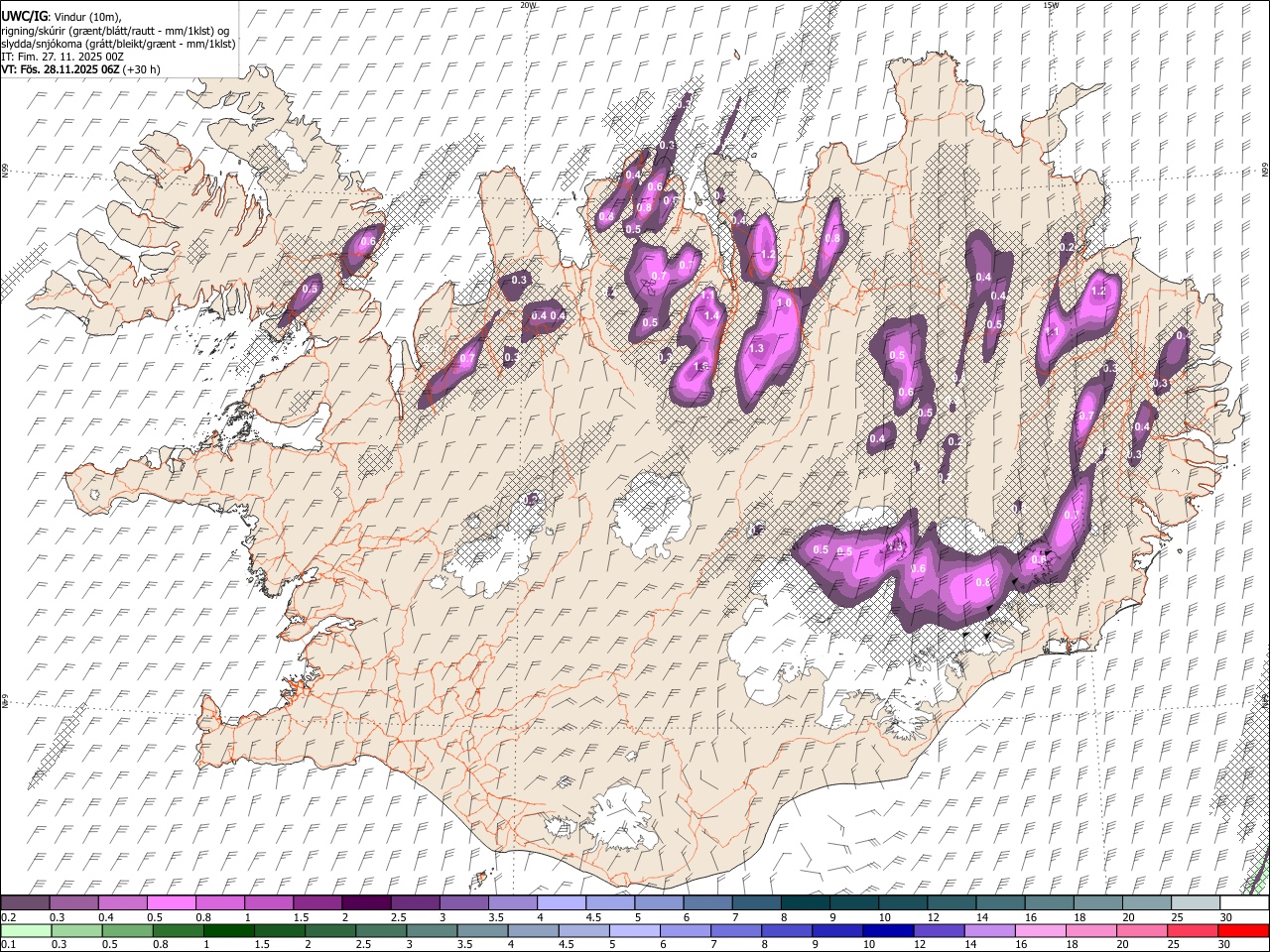This screenshot has height=952, width=1270.
Task: Click the bright pink 0.5 legend swatch
Action: tap(172, 902)
